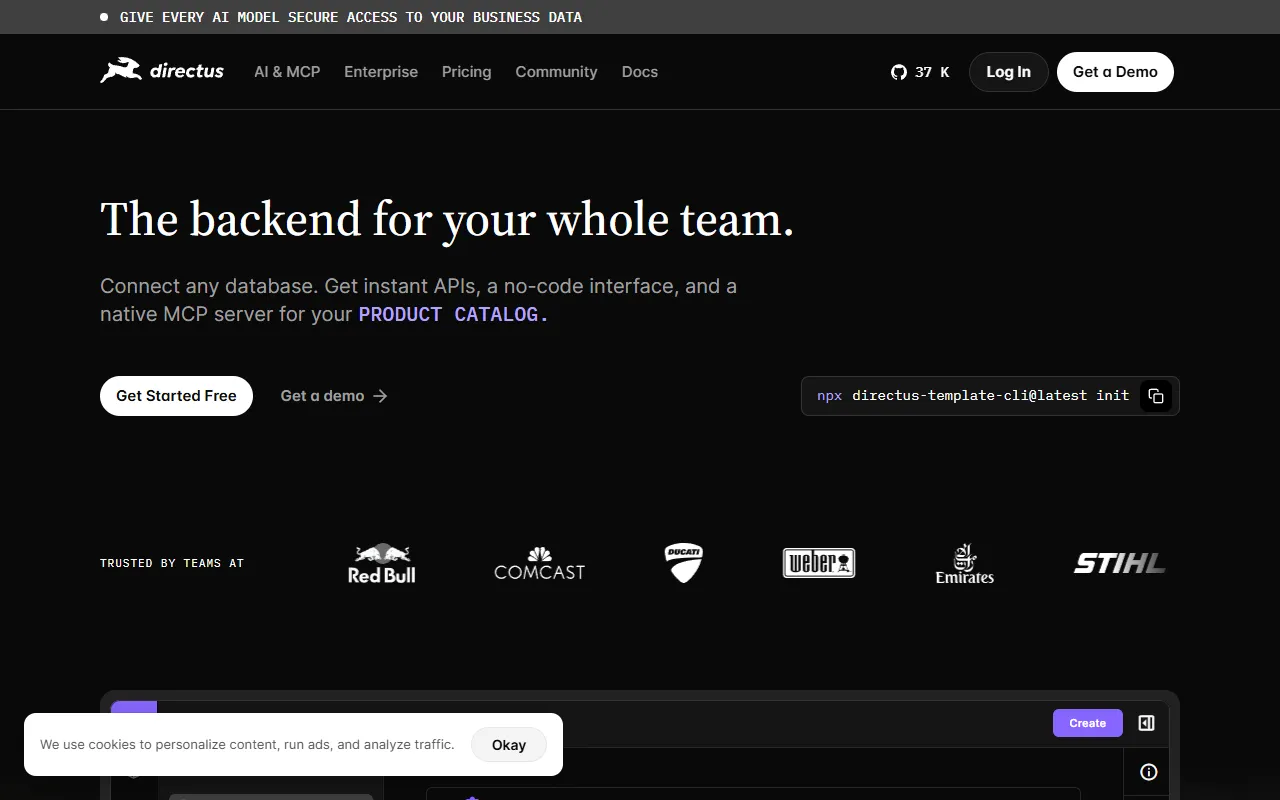The height and width of the screenshot is (800, 1280).
Task: Open the AI & MCP menu
Action: point(287,72)
